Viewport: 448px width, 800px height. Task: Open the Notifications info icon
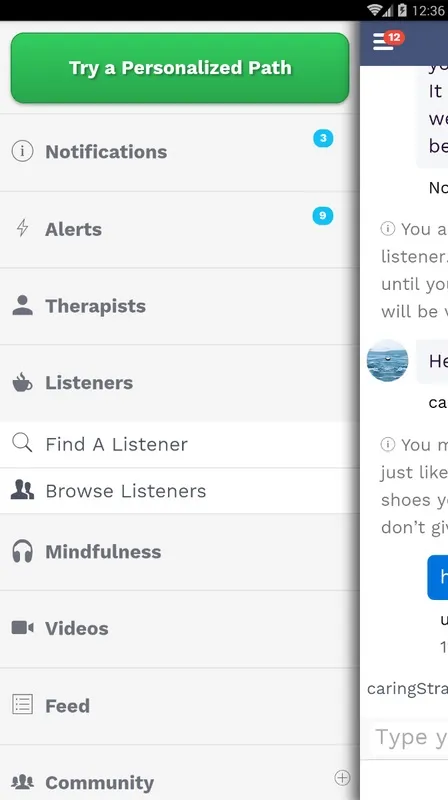[22, 152]
